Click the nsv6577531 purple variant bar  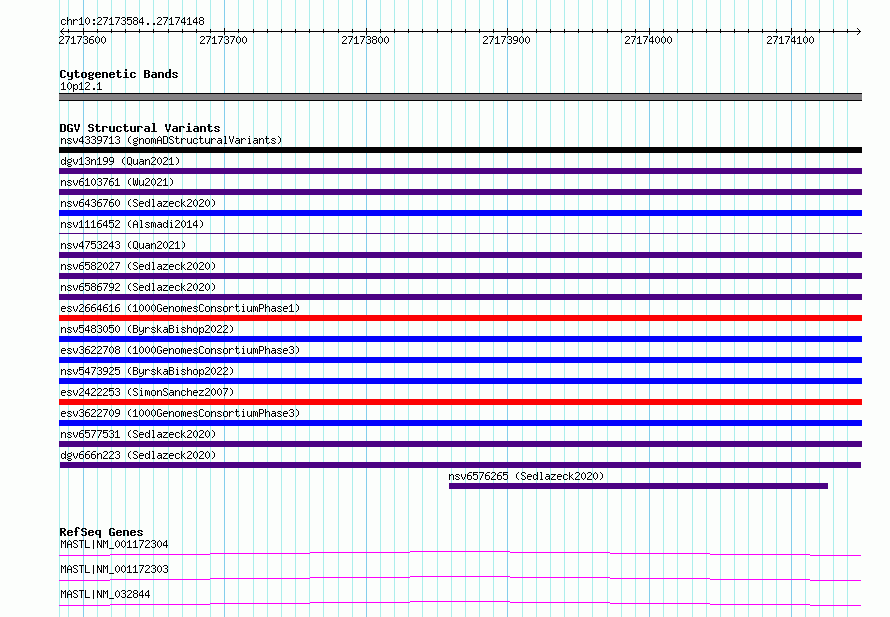pos(460,444)
